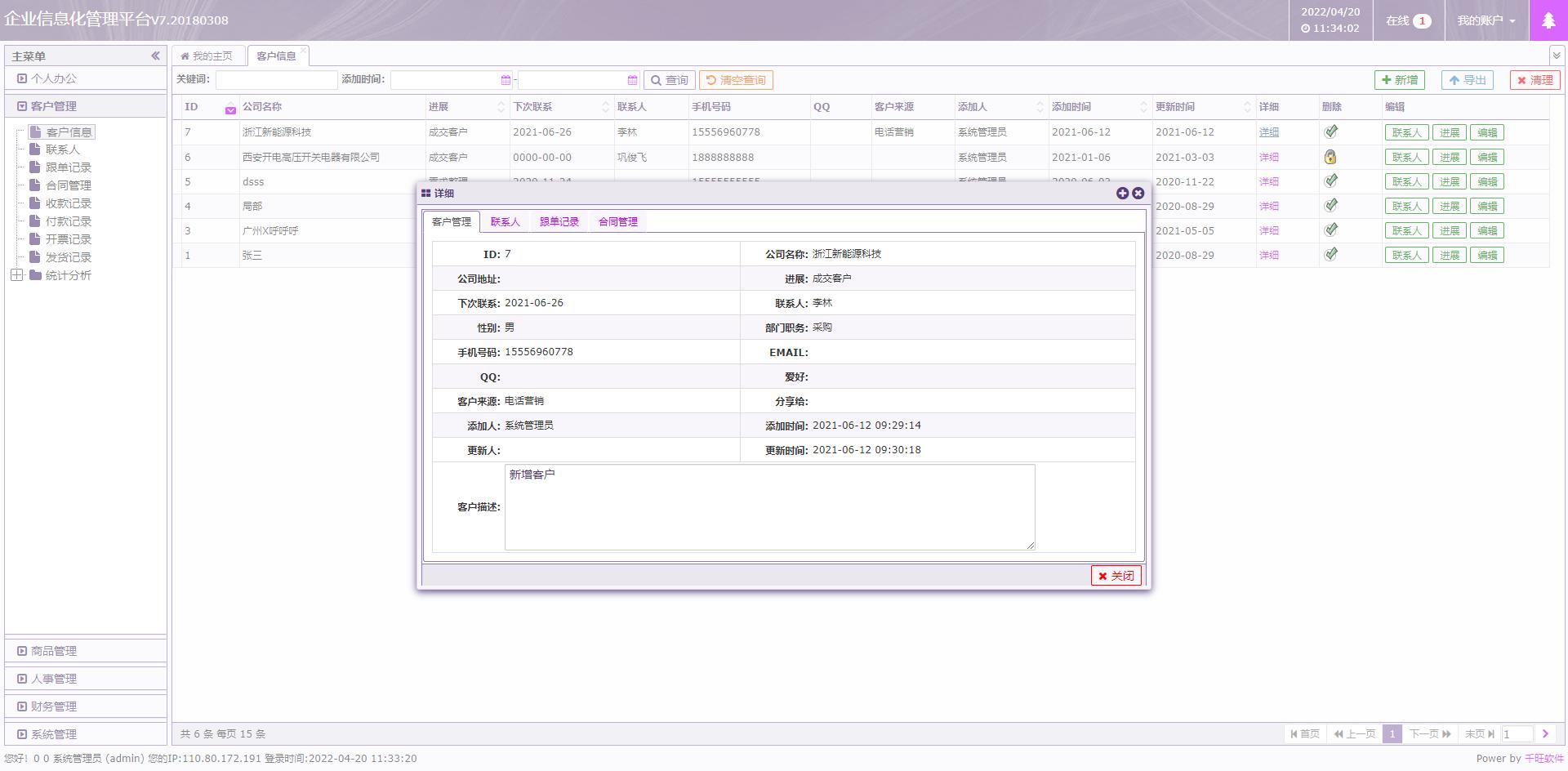Open 我的账户 dropdown menu
1568x771 pixels.
coord(1486,20)
